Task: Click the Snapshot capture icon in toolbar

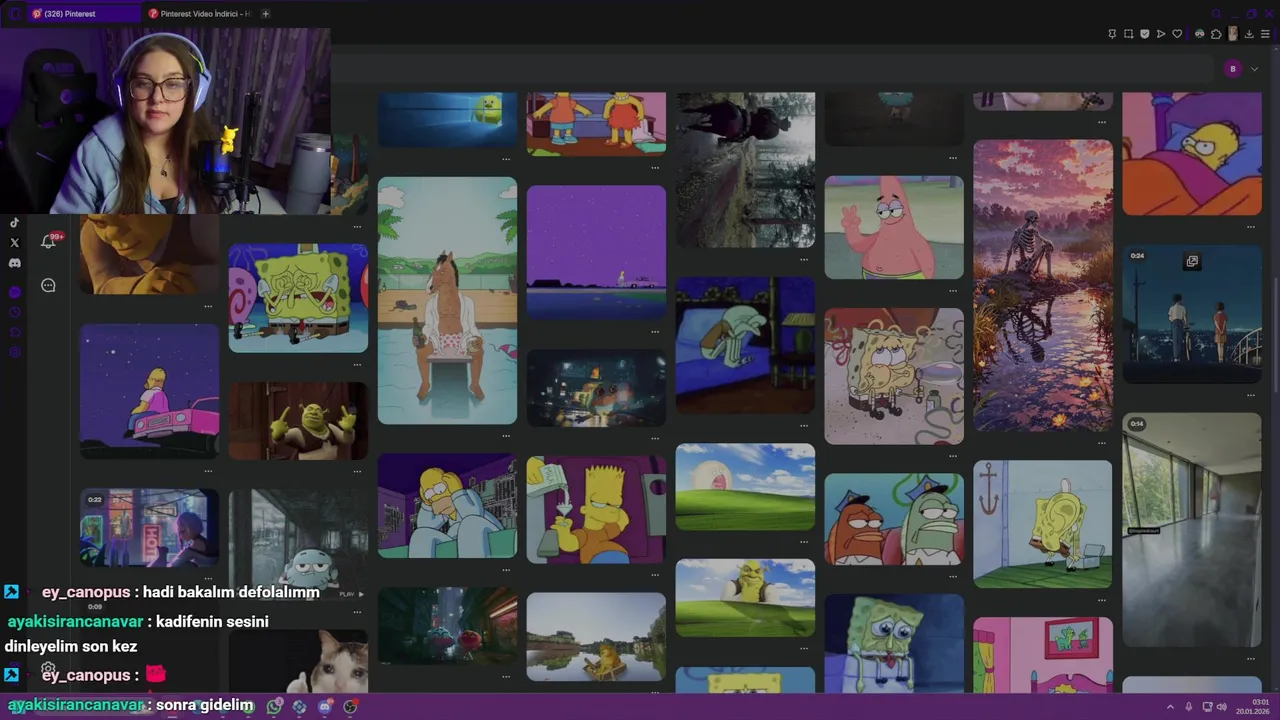Action: click(x=1129, y=34)
